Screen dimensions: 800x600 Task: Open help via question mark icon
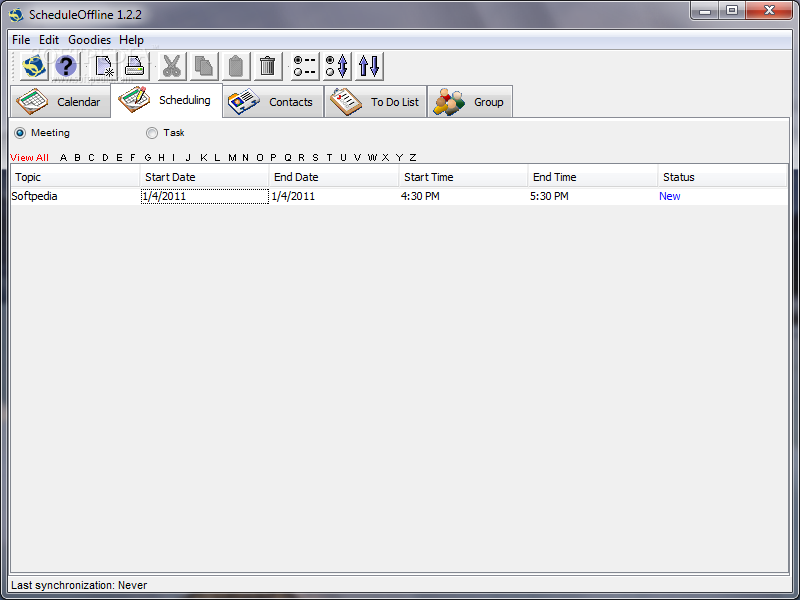[x=66, y=66]
